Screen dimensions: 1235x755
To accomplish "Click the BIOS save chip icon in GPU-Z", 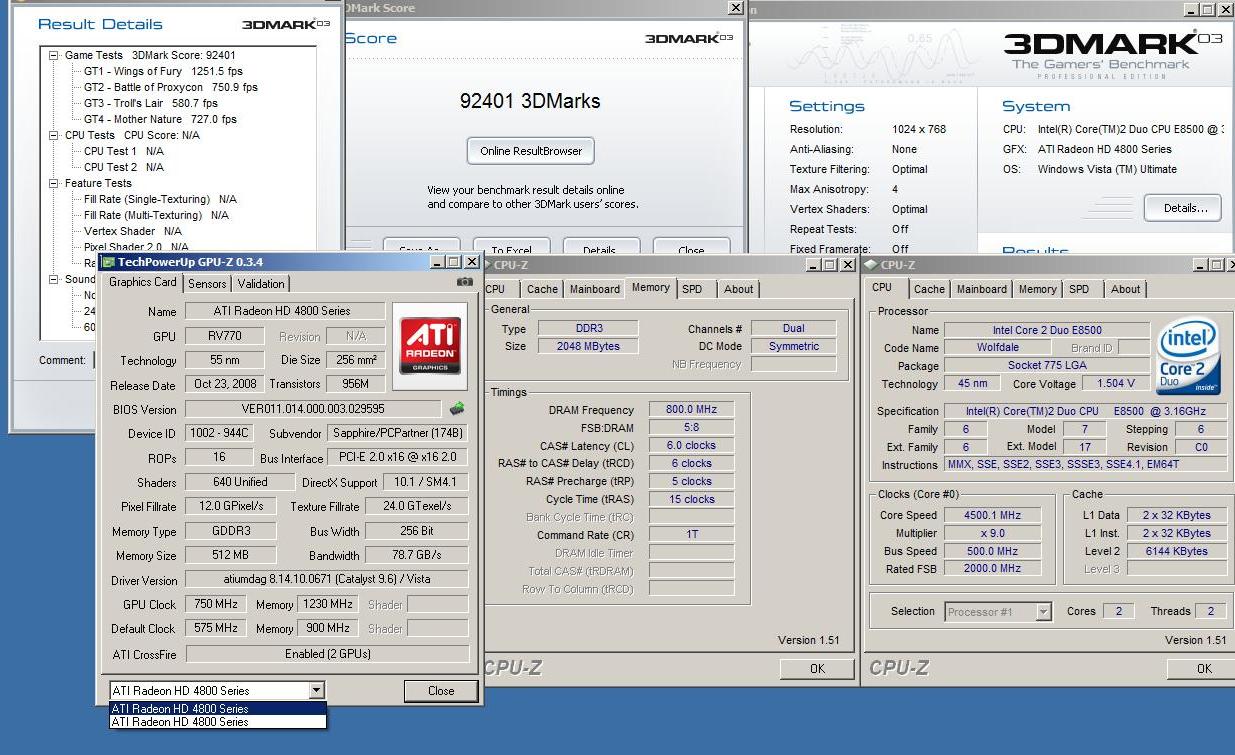I will [x=457, y=409].
